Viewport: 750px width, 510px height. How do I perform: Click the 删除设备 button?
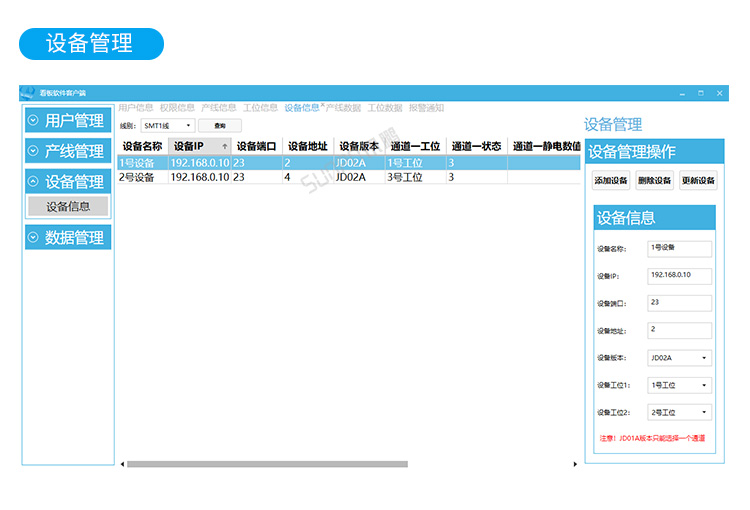654,181
